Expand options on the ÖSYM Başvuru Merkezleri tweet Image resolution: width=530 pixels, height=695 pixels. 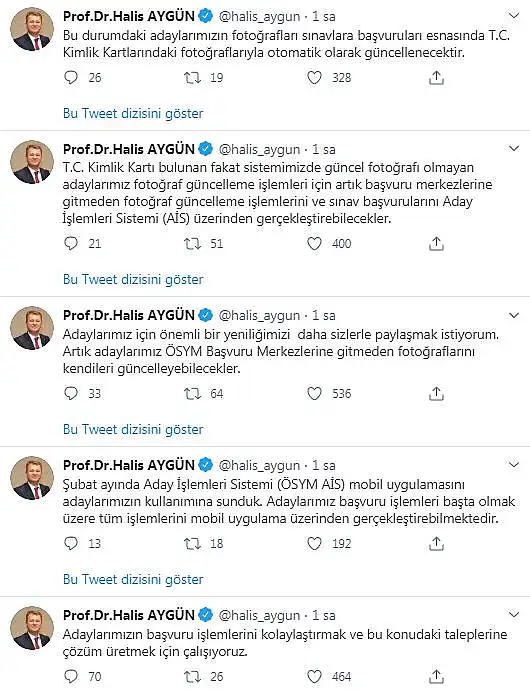click(x=514, y=316)
